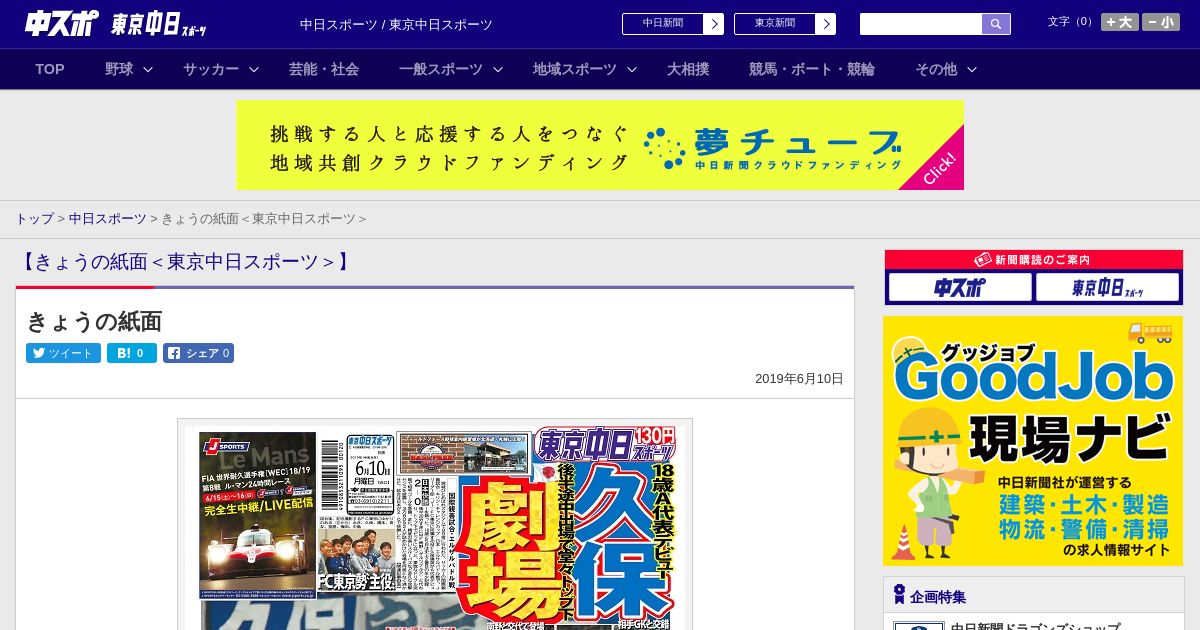Open 中日新聞ドラゴンズショップ link
This screenshot has height=630, width=1200.
pos(1035,626)
